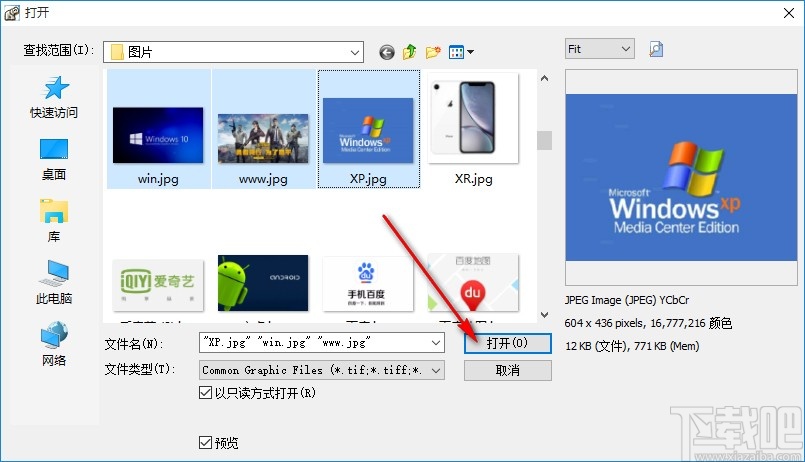Screen dimensions: 805x462
Task: Open the Fit zoom dropdown
Action: pos(600,49)
